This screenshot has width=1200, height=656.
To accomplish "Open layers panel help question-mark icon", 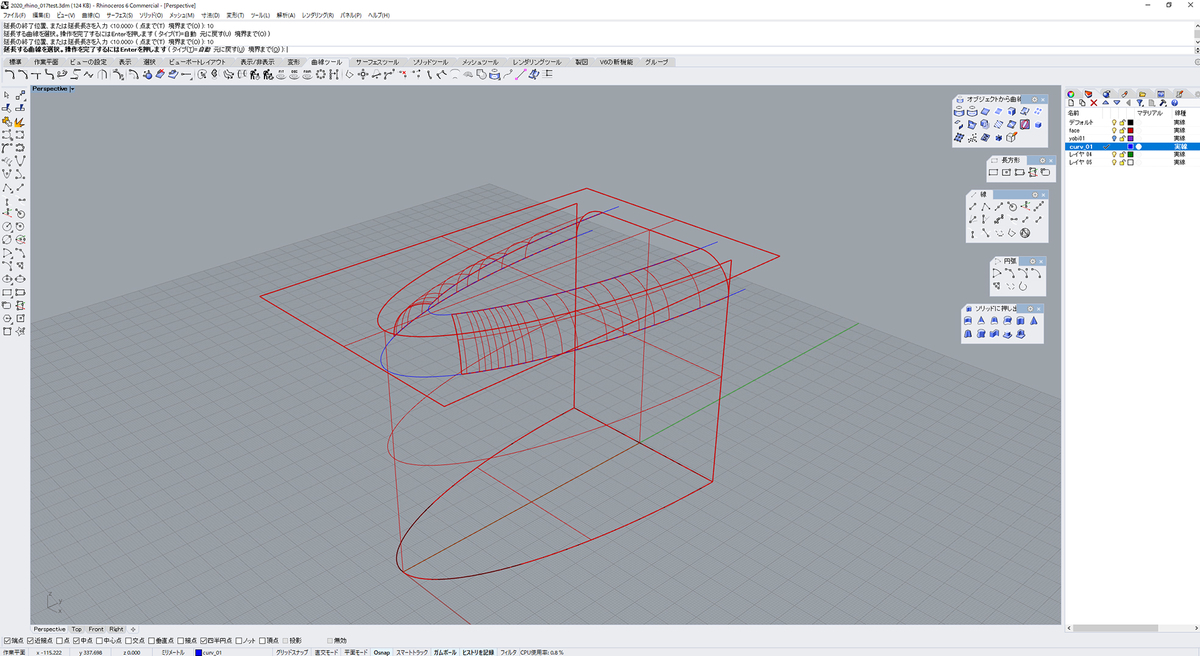I will click(x=1174, y=103).
